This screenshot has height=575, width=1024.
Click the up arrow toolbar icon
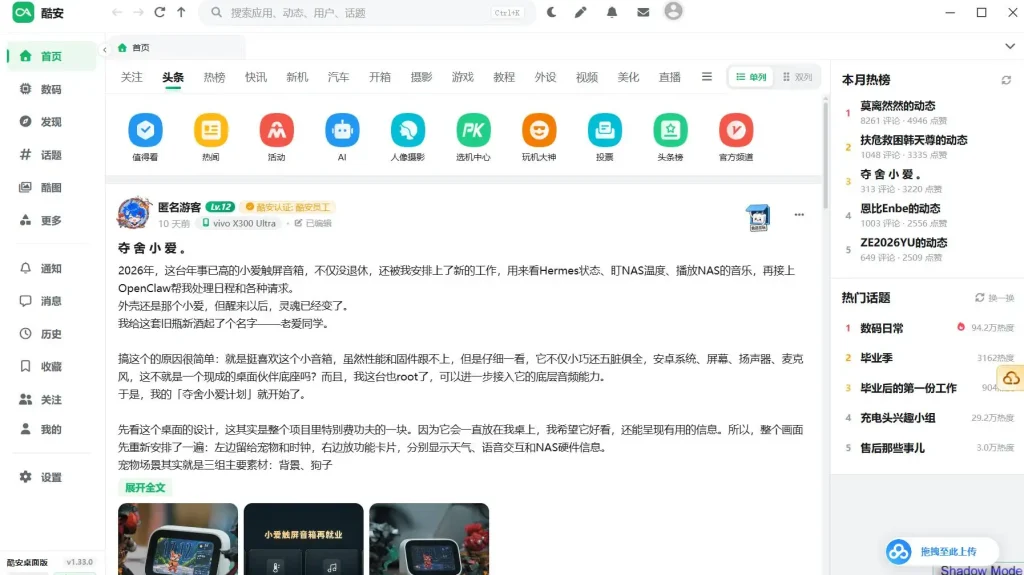pyautogui.click(x=181, y=12)
